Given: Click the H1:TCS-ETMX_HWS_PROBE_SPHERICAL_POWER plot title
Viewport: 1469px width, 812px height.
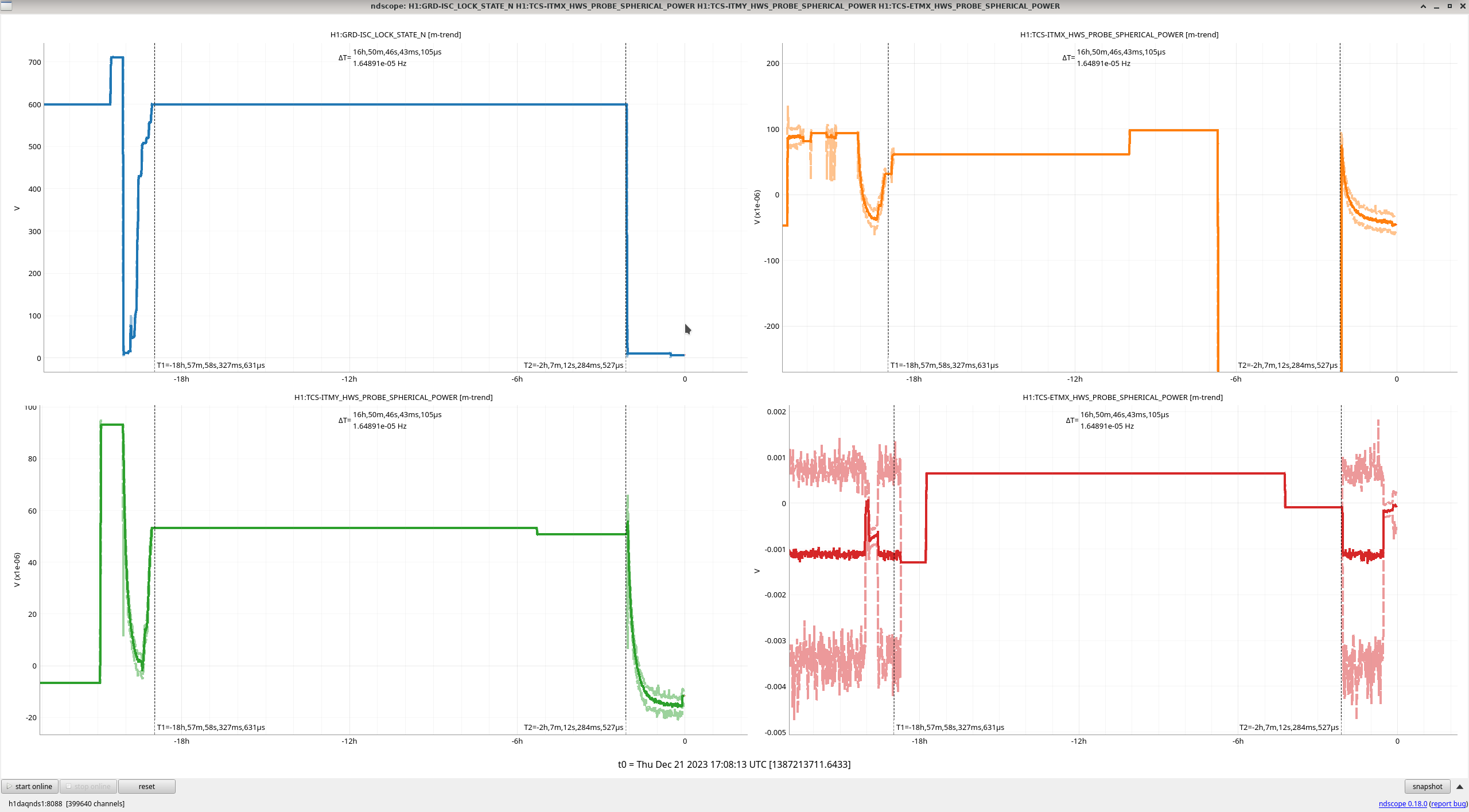Looking at the screenshot, I should coord(1122,397).
